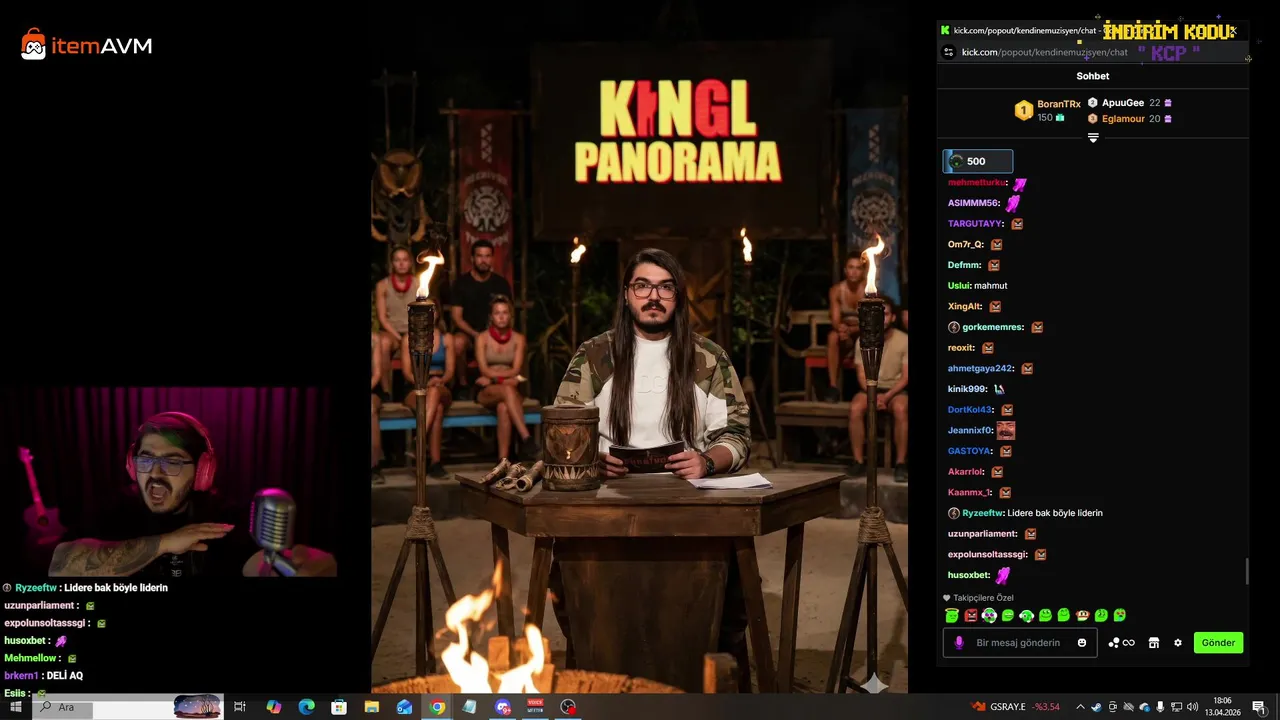
Task: Click username DortKol43 in chat
Action: (970, 410)
